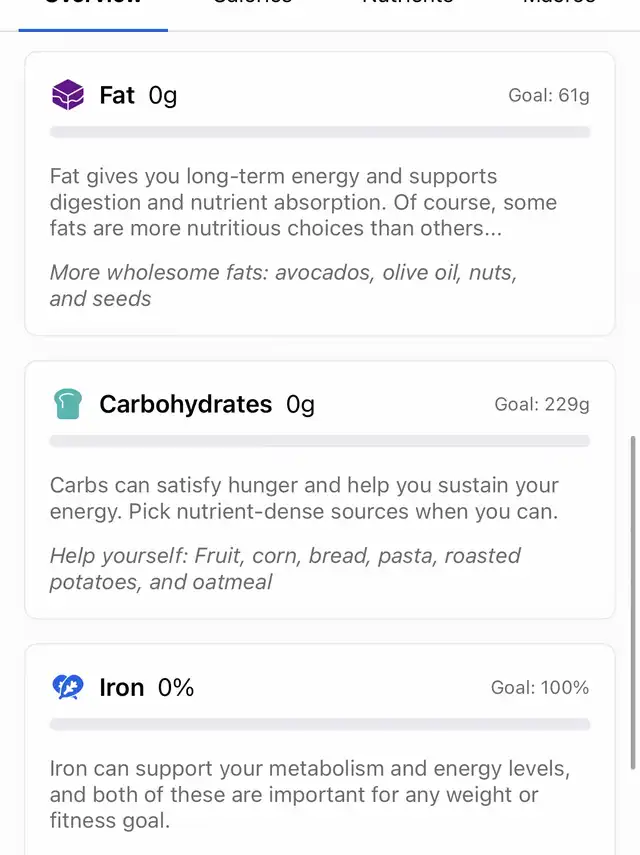Screen dimensions: 640x855
Task: Click the Iron progress bar
Action: tap(319, 724)
